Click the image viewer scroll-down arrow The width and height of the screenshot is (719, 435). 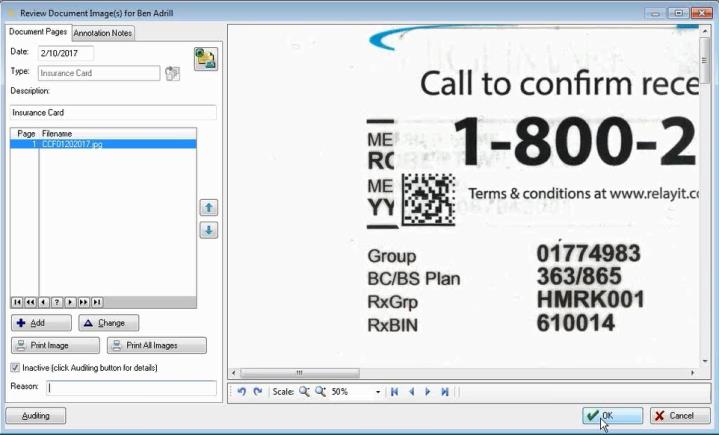pos(705,361)
